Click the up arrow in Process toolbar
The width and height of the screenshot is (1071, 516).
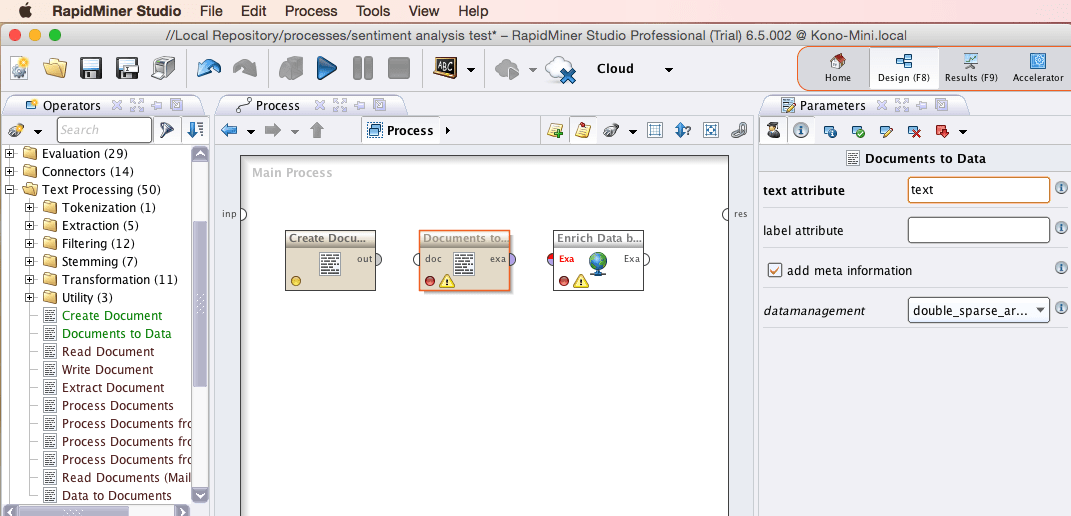coord(316,130)
